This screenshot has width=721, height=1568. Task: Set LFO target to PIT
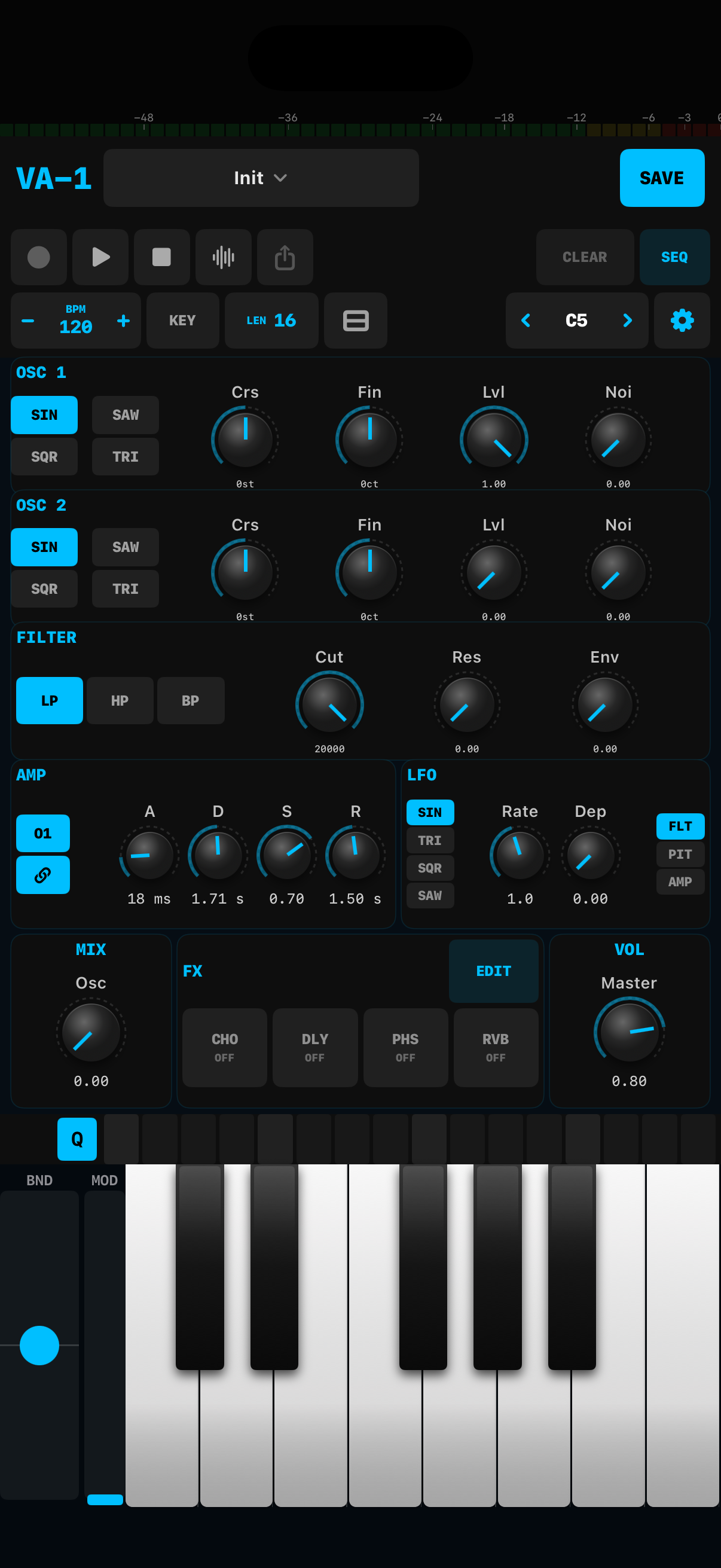(x=680, y=854)
